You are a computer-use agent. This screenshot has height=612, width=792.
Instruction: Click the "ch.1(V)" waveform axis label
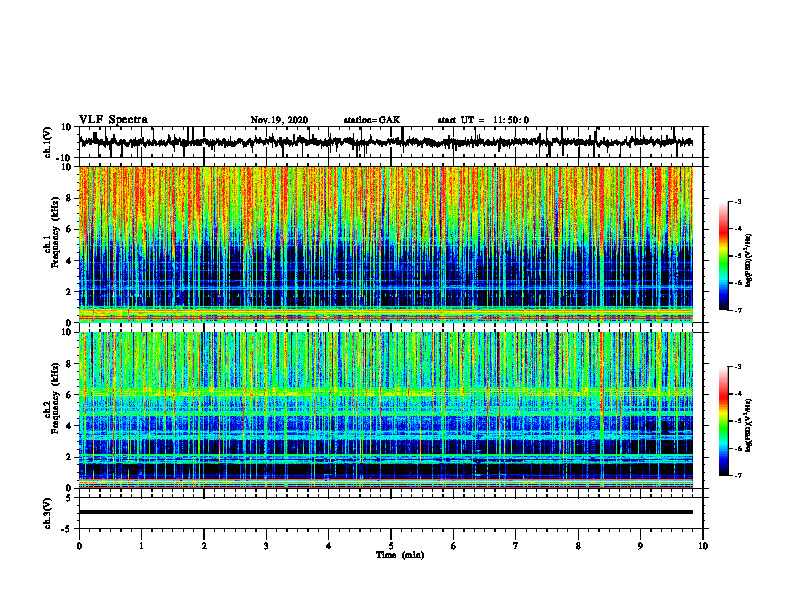coord(48,142)
